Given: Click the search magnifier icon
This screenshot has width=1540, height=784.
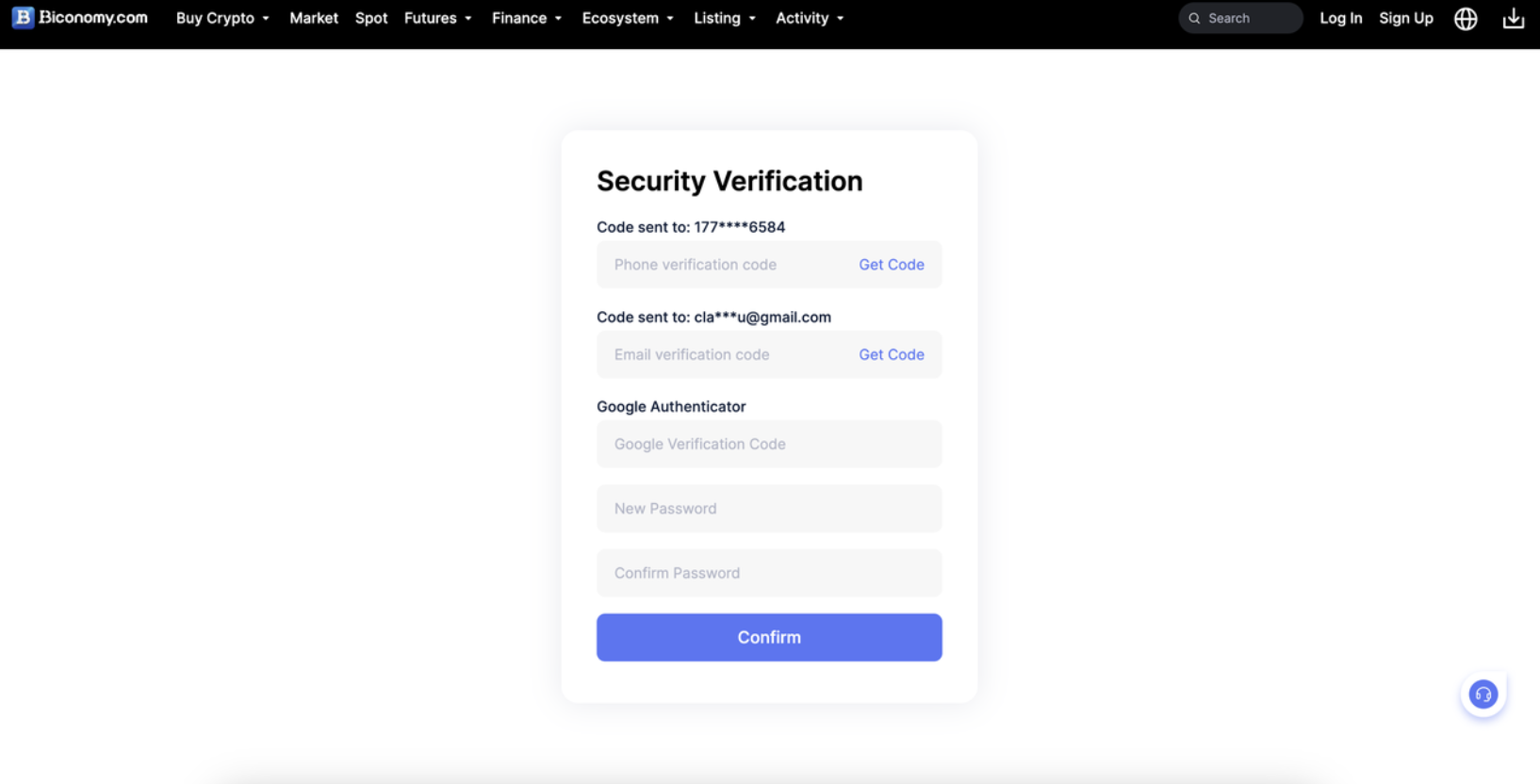Looking at the screenshot, I should tap(1194, 19).
